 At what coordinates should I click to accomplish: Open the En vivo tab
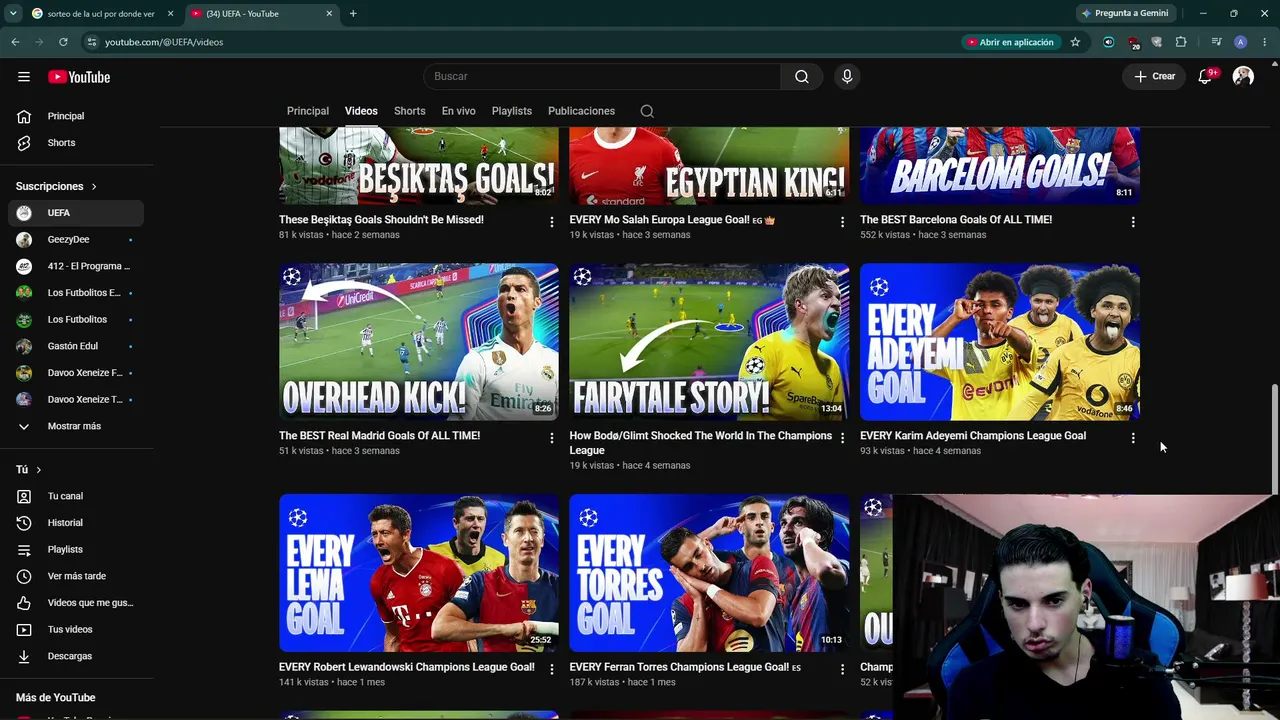coord(459,111)
